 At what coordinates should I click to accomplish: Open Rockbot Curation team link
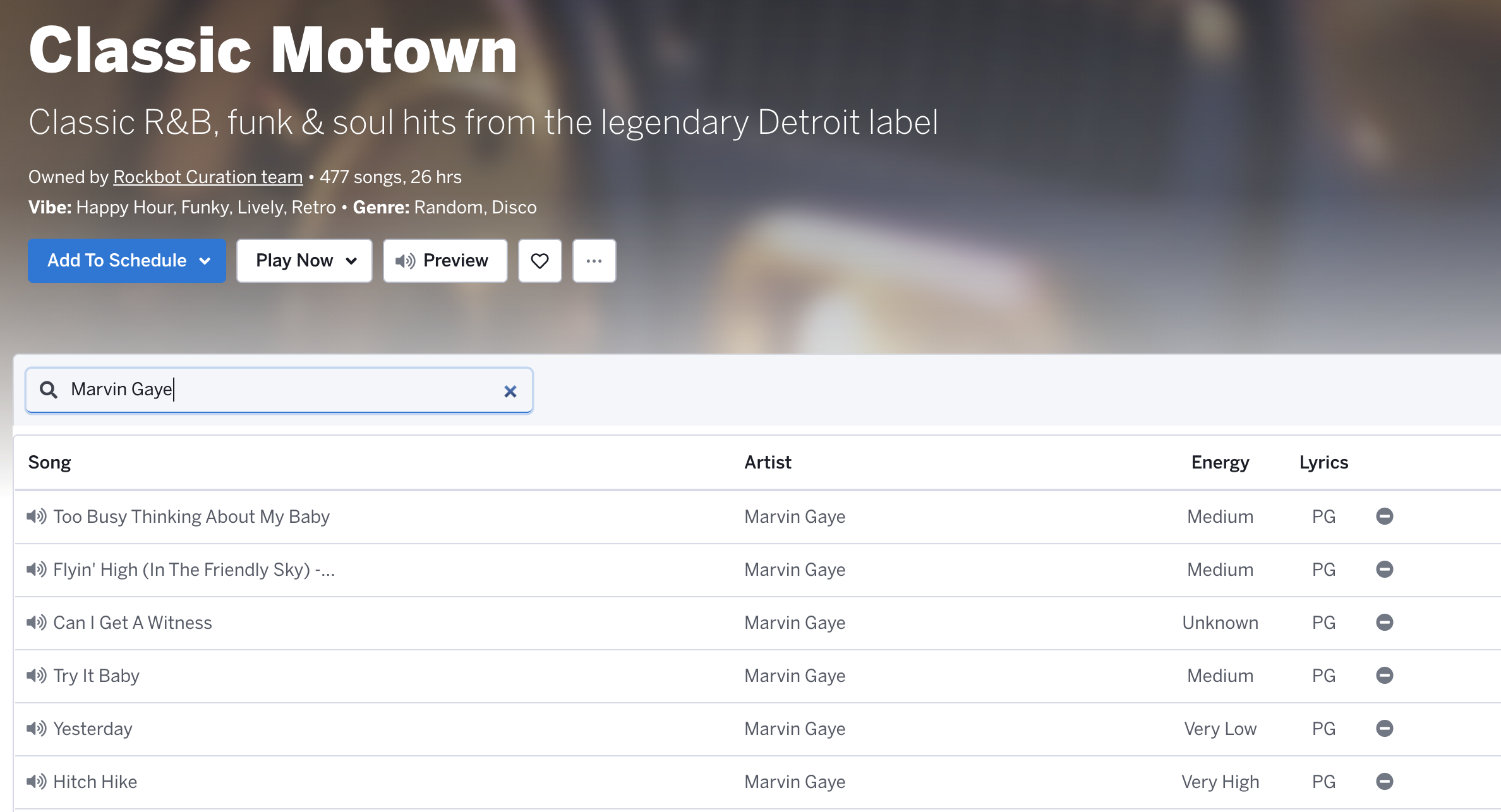[208, 177]
